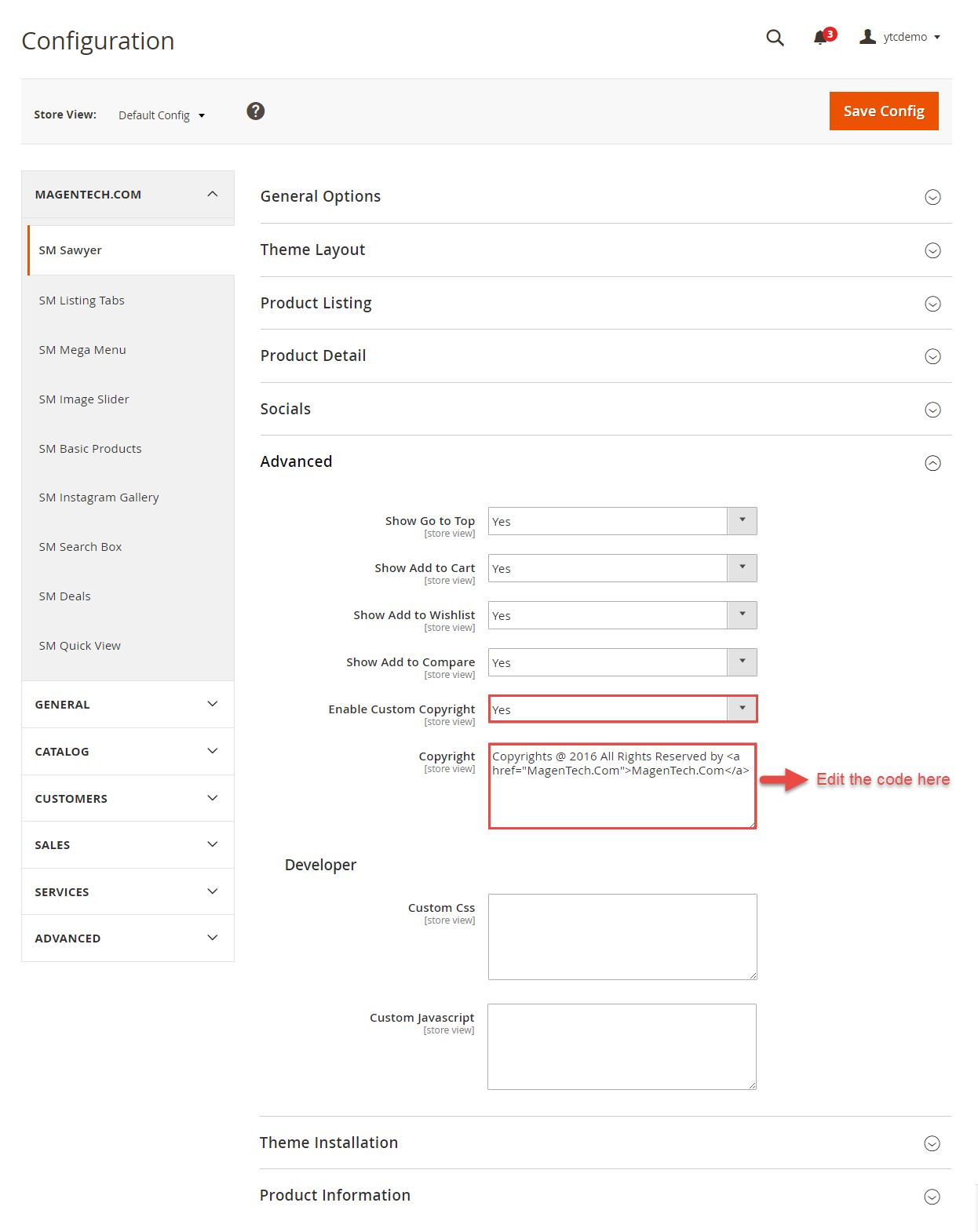Click the Save Config button
Image resolution: width=978 pixels, height=1232 pixels.
(x=884, y=111)
